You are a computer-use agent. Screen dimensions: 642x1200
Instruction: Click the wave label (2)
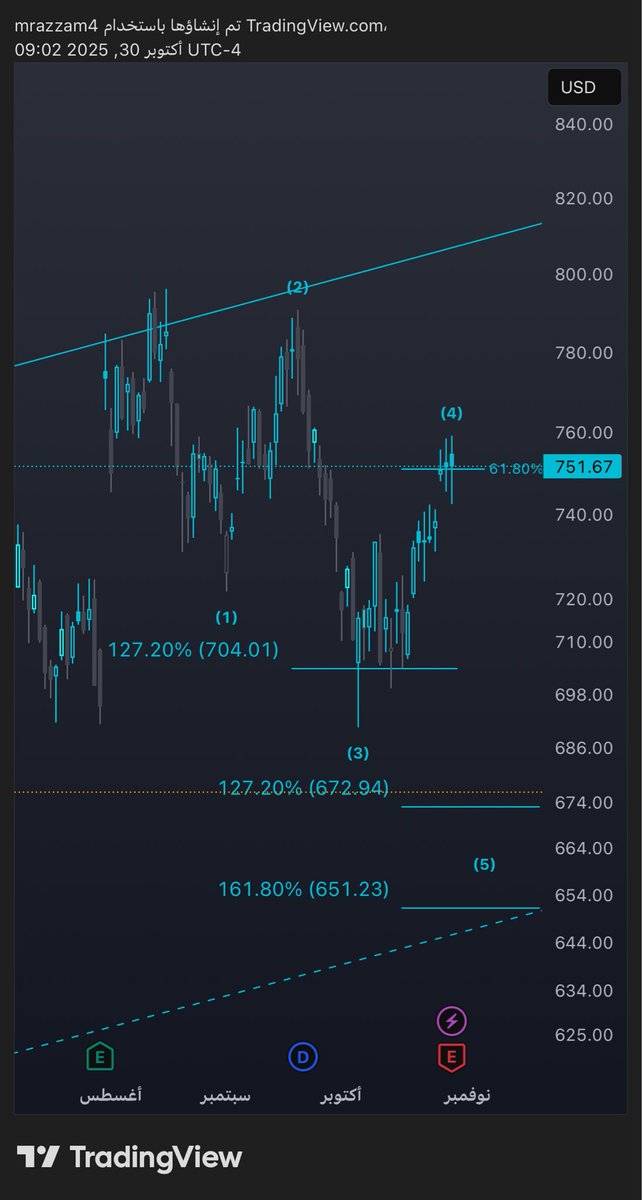[298, 287]
